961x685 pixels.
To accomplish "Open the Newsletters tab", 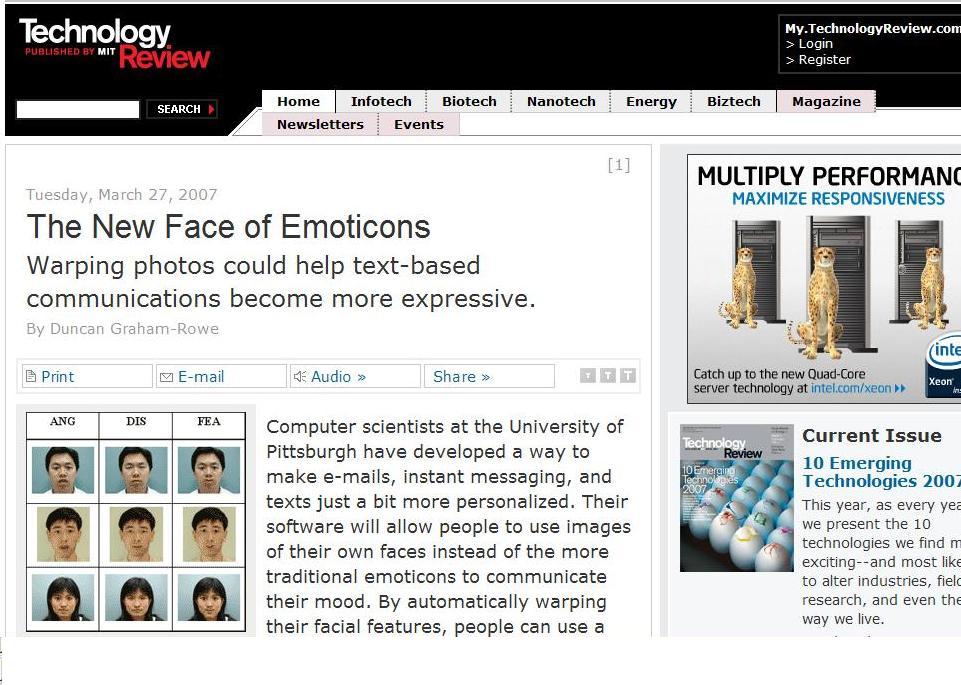I will click(320, 124).
